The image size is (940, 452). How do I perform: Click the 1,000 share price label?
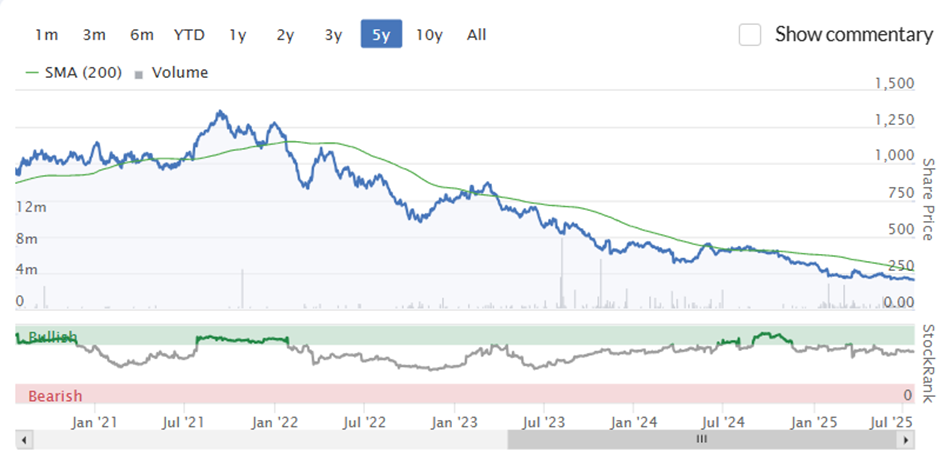coord(896,156)
